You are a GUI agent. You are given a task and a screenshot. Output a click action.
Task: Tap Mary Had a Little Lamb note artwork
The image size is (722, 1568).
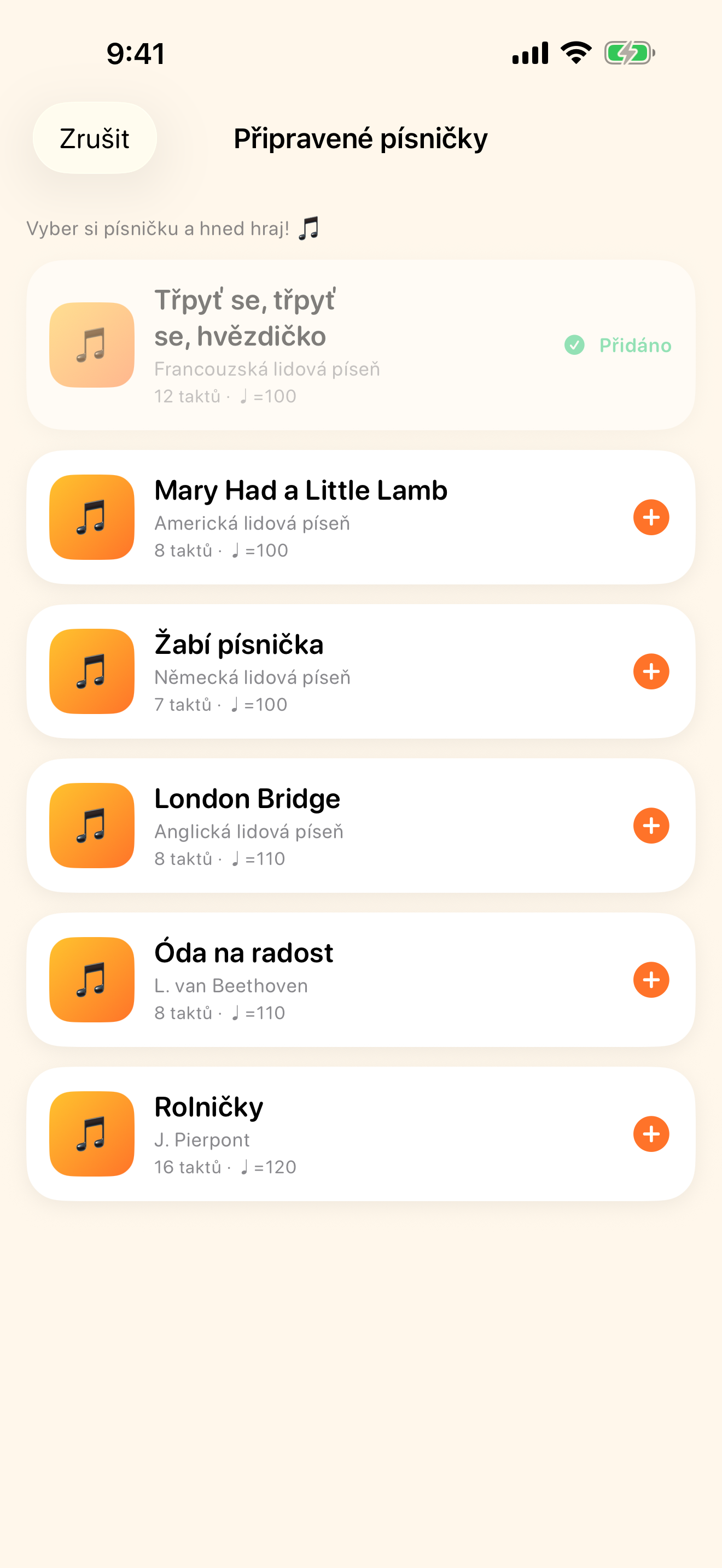[92, 517]
